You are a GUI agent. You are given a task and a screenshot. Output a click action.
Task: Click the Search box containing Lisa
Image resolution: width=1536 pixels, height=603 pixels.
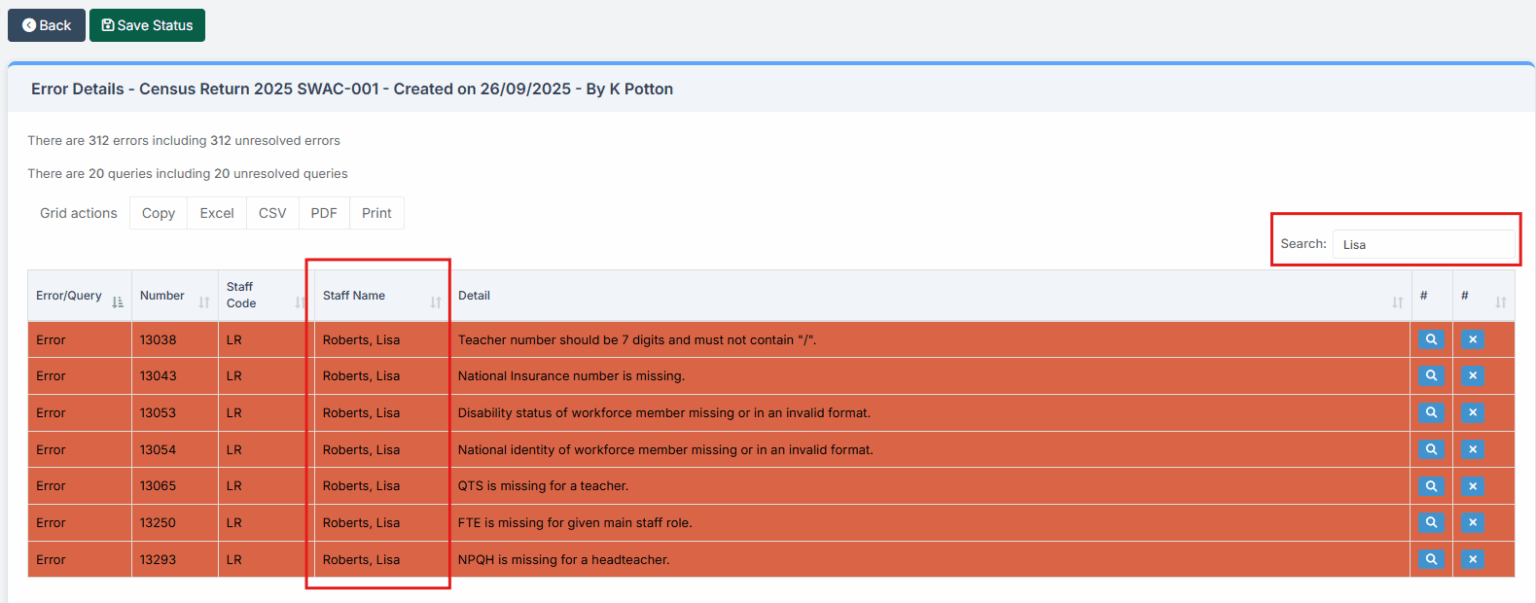pos(1423,244)
